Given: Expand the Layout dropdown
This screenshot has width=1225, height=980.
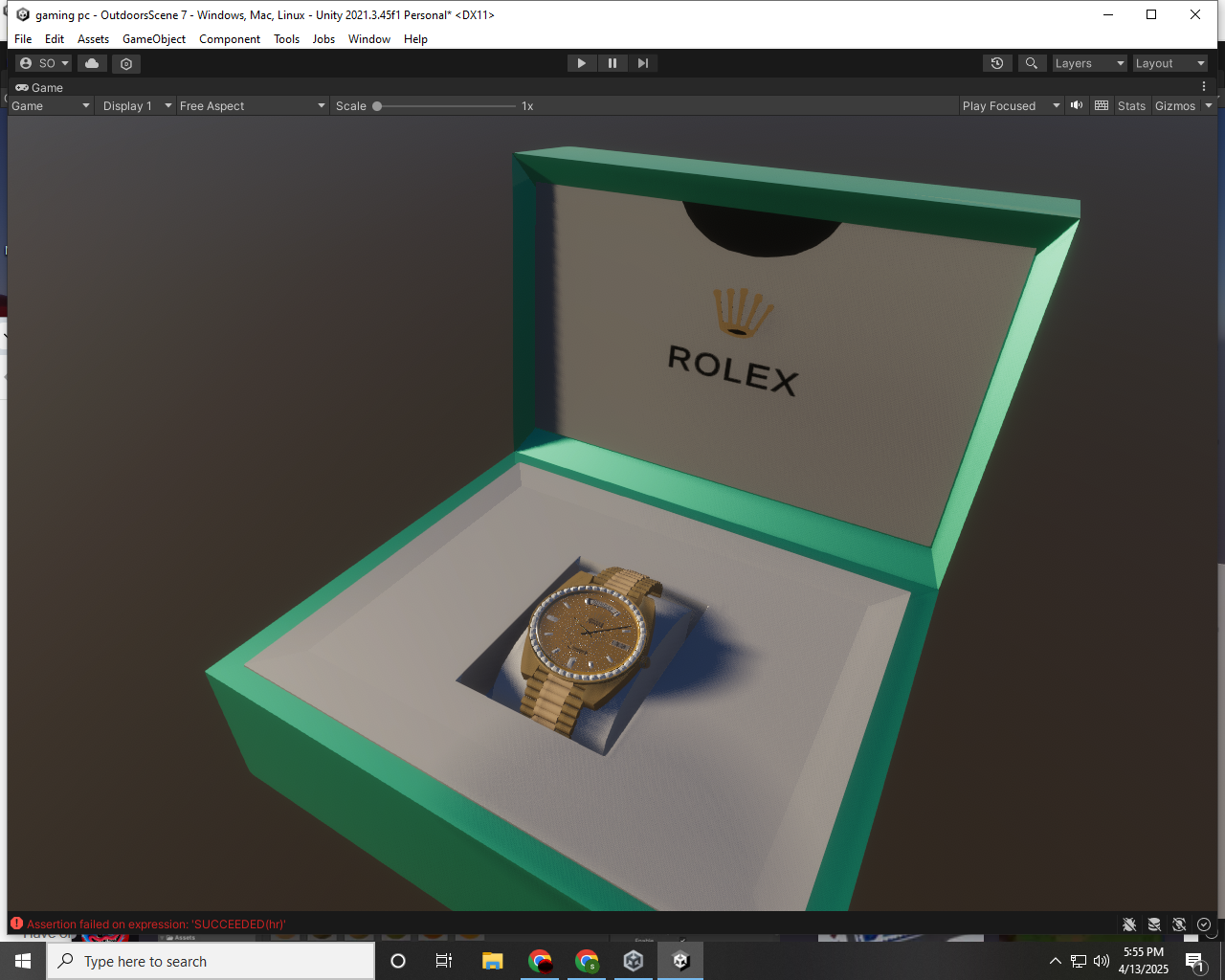Looking at the screenshot, I should coord(1169,62).
